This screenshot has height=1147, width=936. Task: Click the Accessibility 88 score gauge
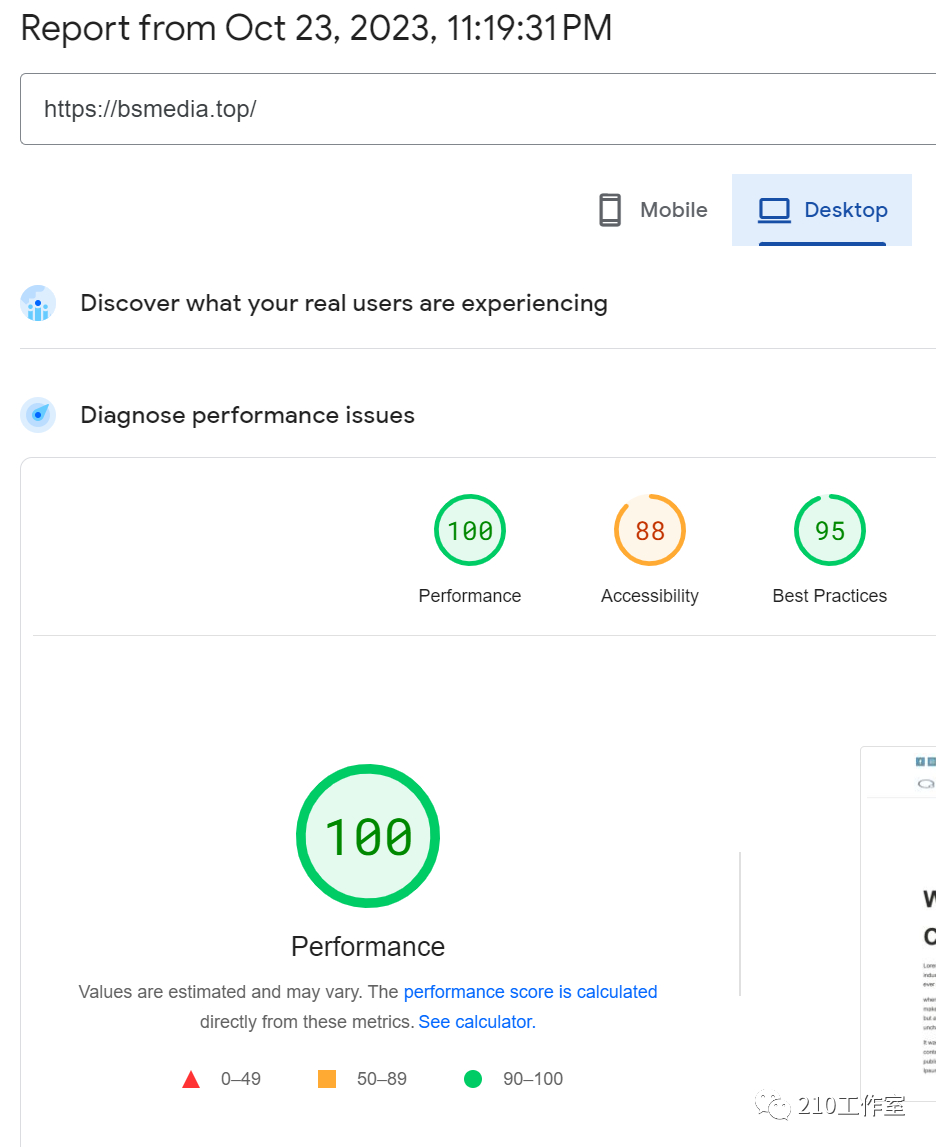(650, 530)
